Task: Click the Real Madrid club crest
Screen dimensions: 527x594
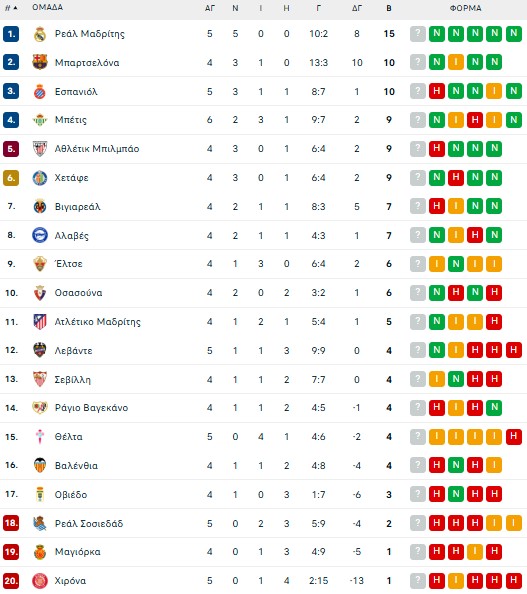Action: point(40,34)
